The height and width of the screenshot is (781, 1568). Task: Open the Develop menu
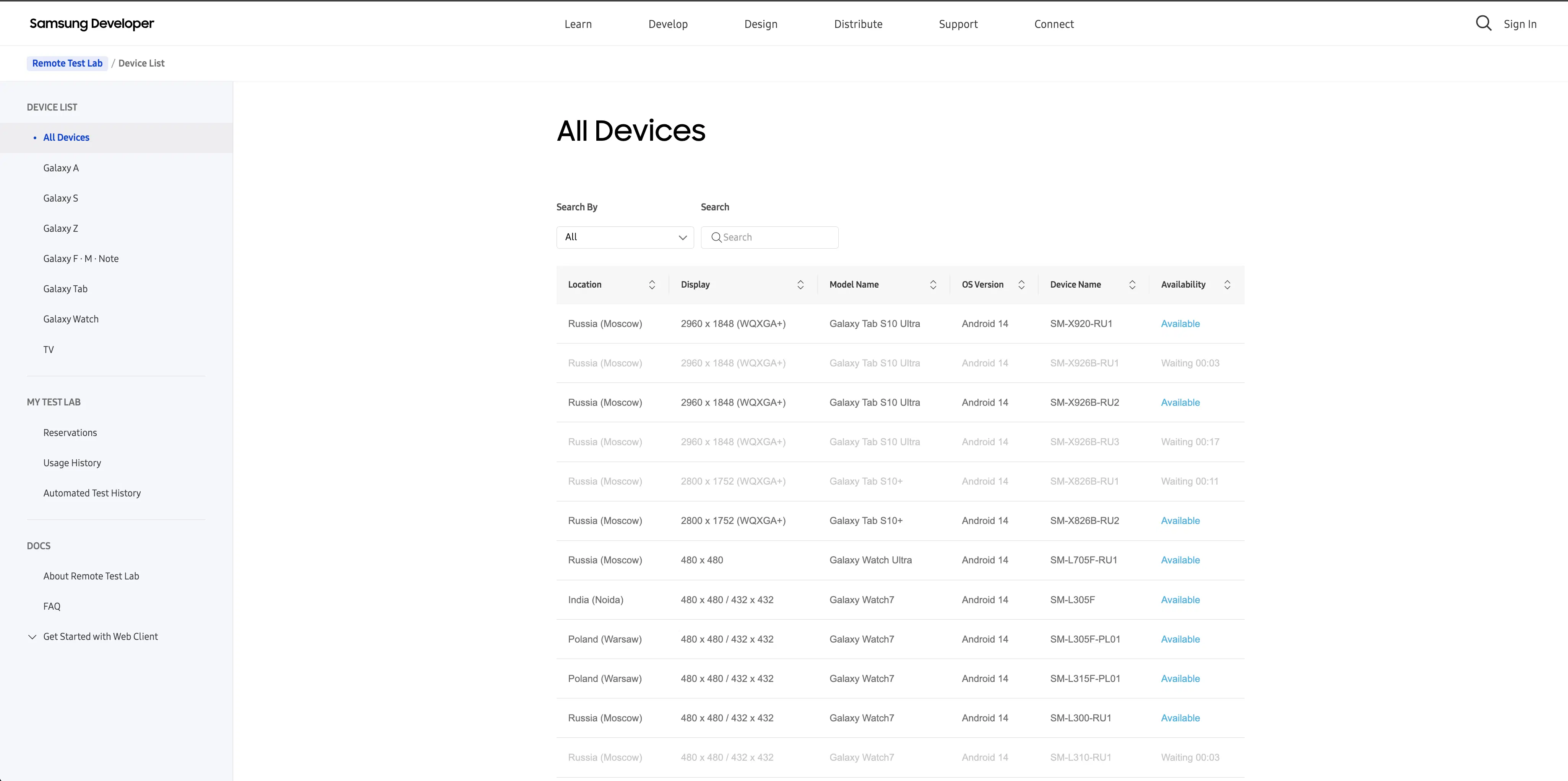coord(668,24)
